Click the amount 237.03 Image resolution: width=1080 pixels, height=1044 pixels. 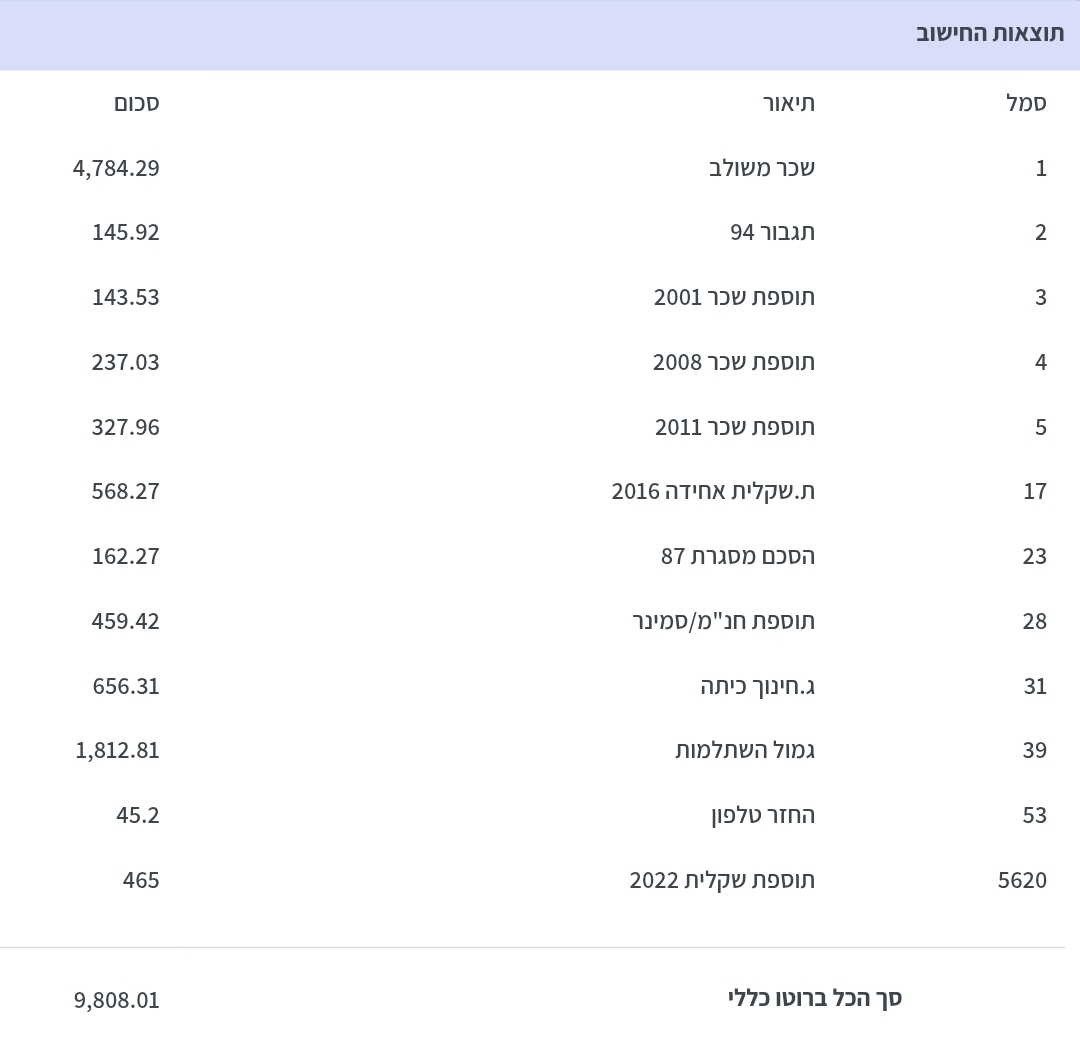tap(126, 362)
